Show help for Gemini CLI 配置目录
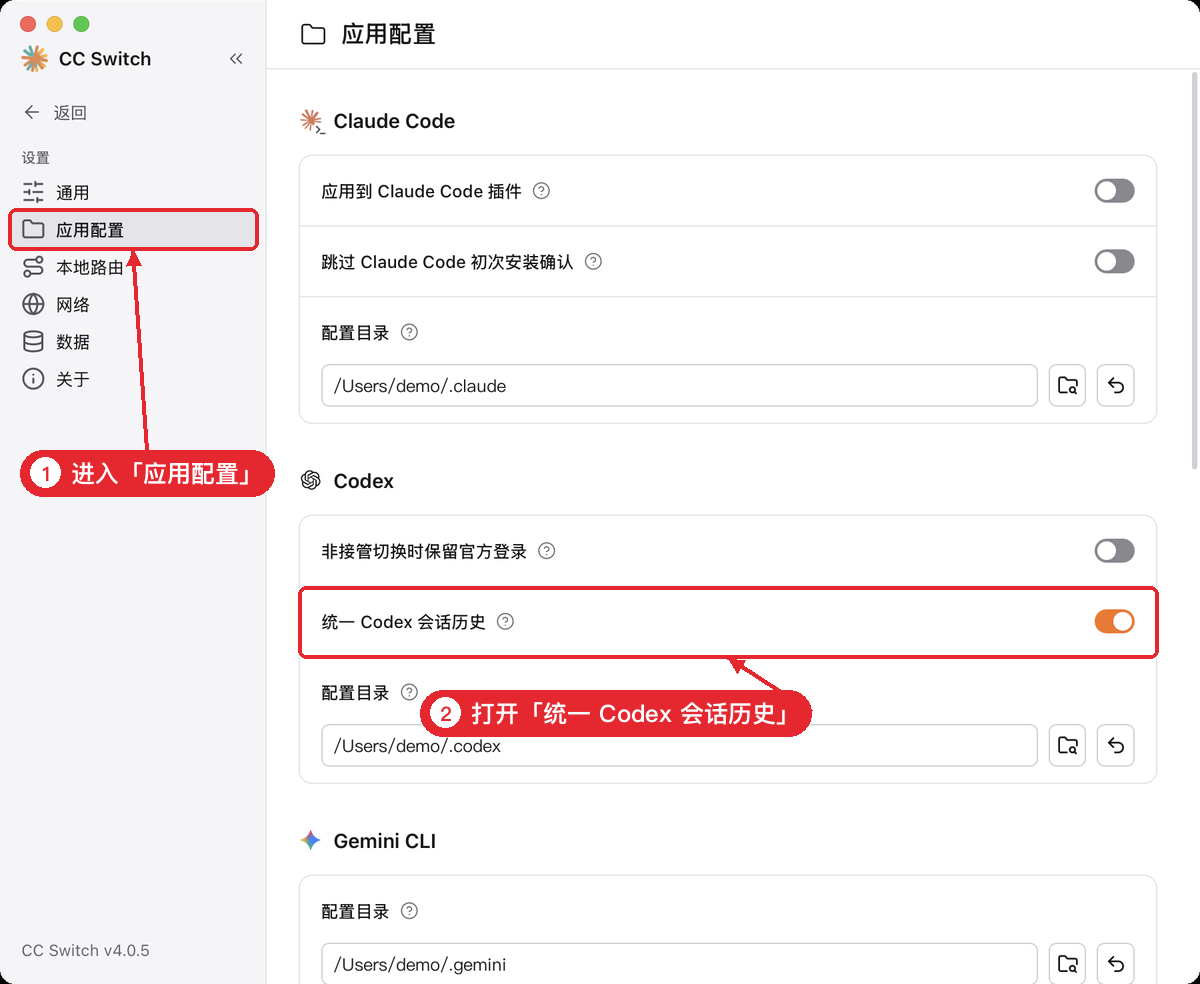Image resolution: width=1200 pixels, height=984 pixels. [x=409, y=911]
